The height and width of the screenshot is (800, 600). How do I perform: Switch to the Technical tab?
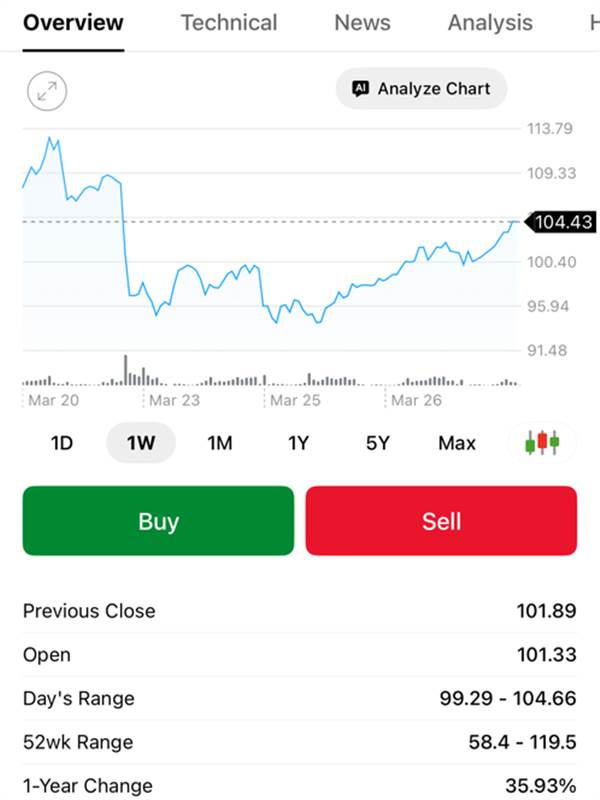(x=229, y=23)
